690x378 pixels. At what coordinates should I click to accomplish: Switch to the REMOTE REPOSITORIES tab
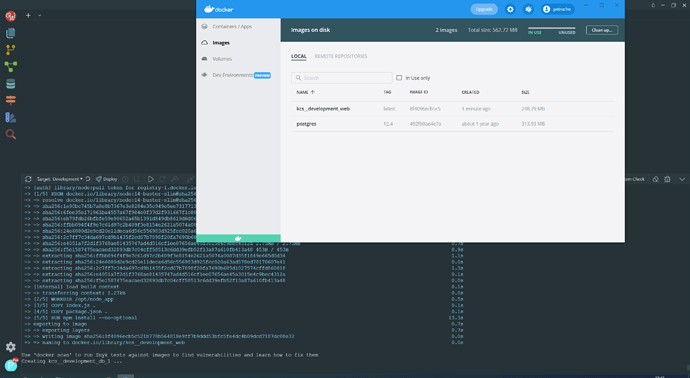coord(341,56)
